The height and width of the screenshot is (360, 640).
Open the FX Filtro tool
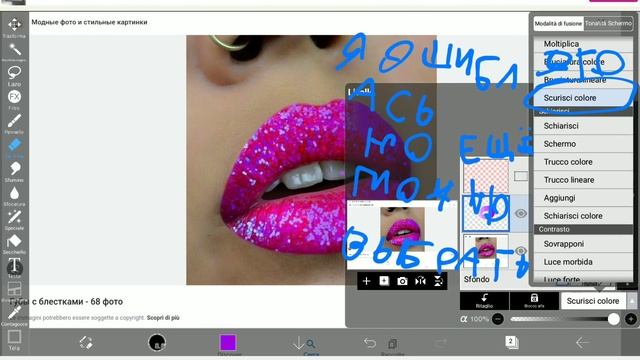[15, 99]
